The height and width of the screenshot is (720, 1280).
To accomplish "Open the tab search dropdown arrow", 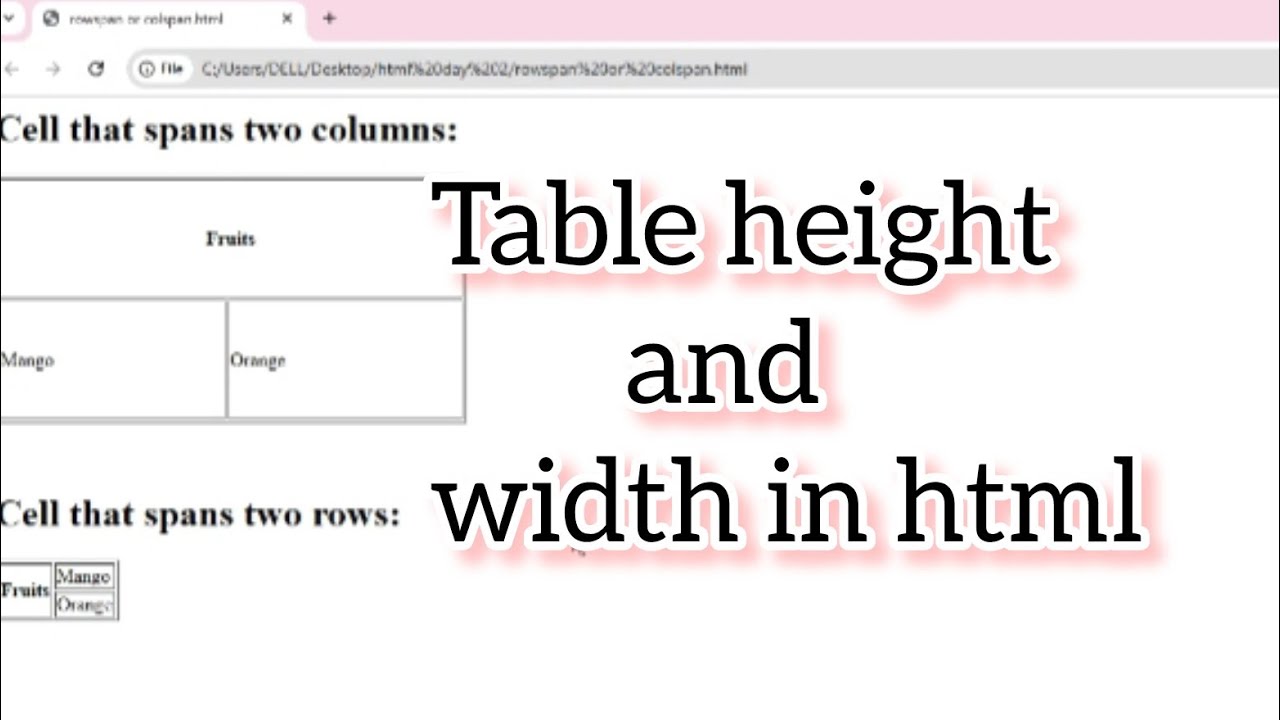I will coord(7,18).
